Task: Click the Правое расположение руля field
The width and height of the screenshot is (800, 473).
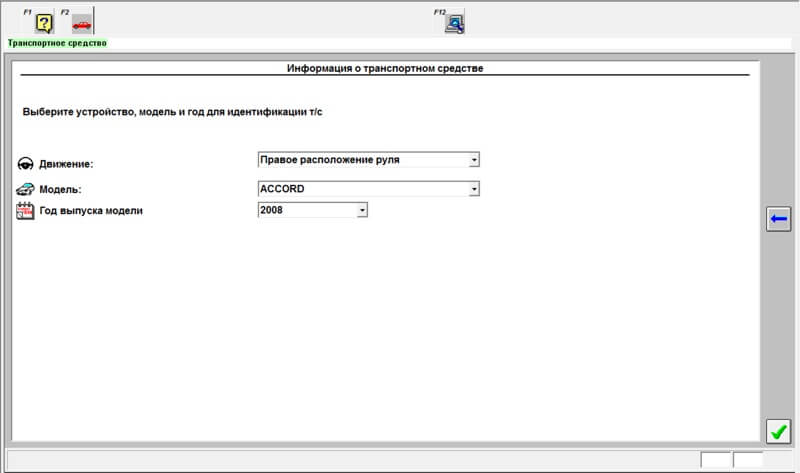Action: [368, 160]
